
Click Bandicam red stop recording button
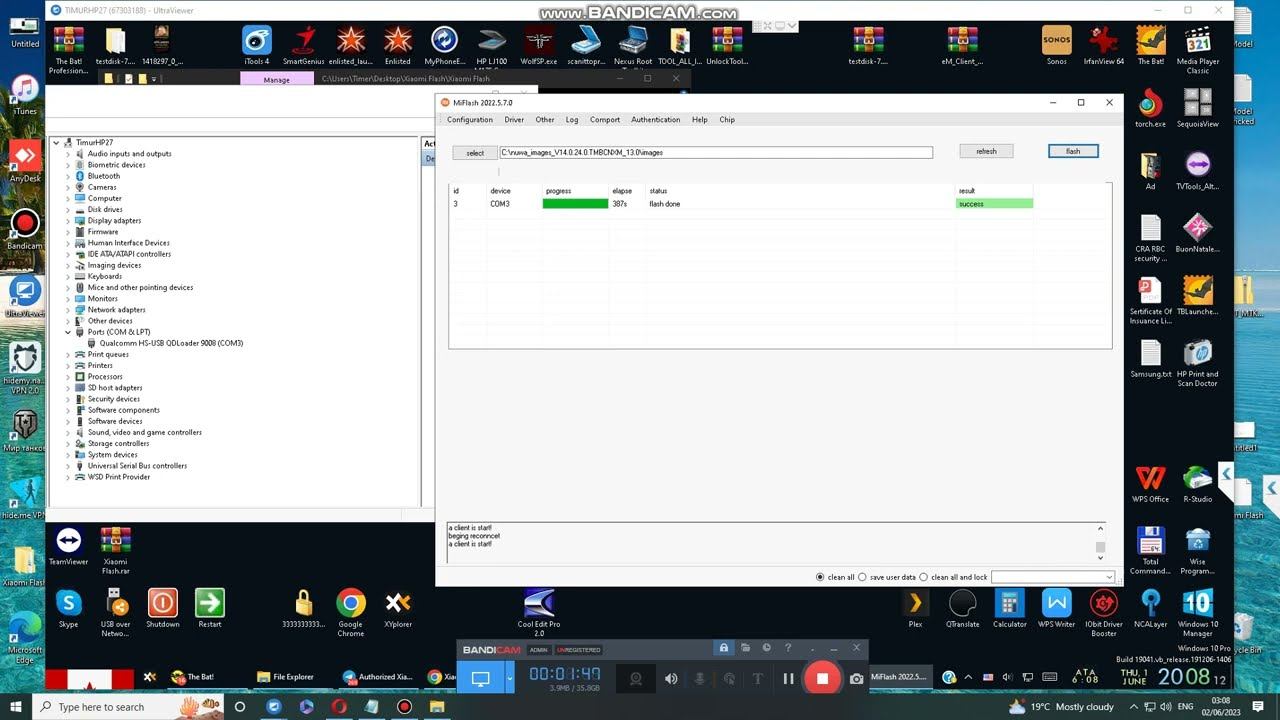pyautogui.click(x=822, y=678)
